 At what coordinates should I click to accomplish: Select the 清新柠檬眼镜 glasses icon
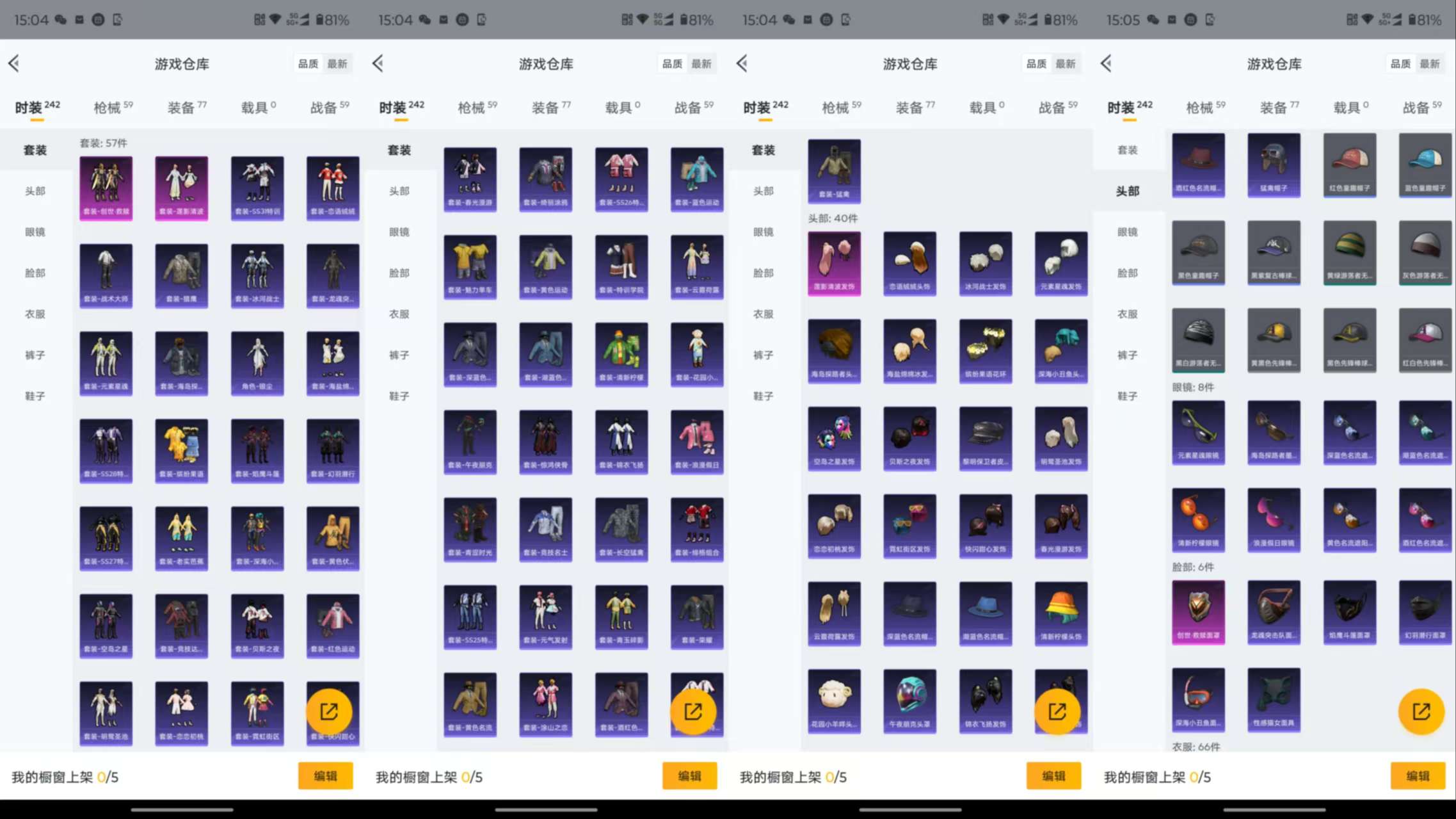coord(1197,520)
